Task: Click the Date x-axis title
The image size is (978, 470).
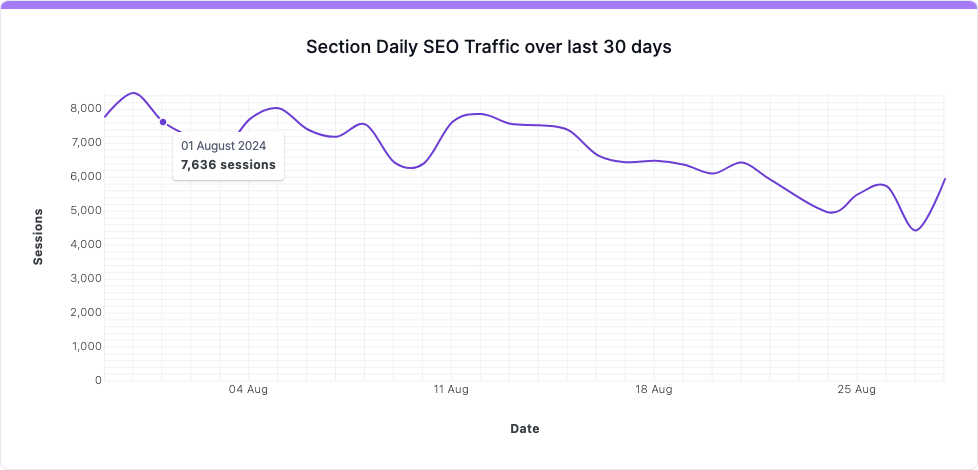Action: (x=525, y=429)
